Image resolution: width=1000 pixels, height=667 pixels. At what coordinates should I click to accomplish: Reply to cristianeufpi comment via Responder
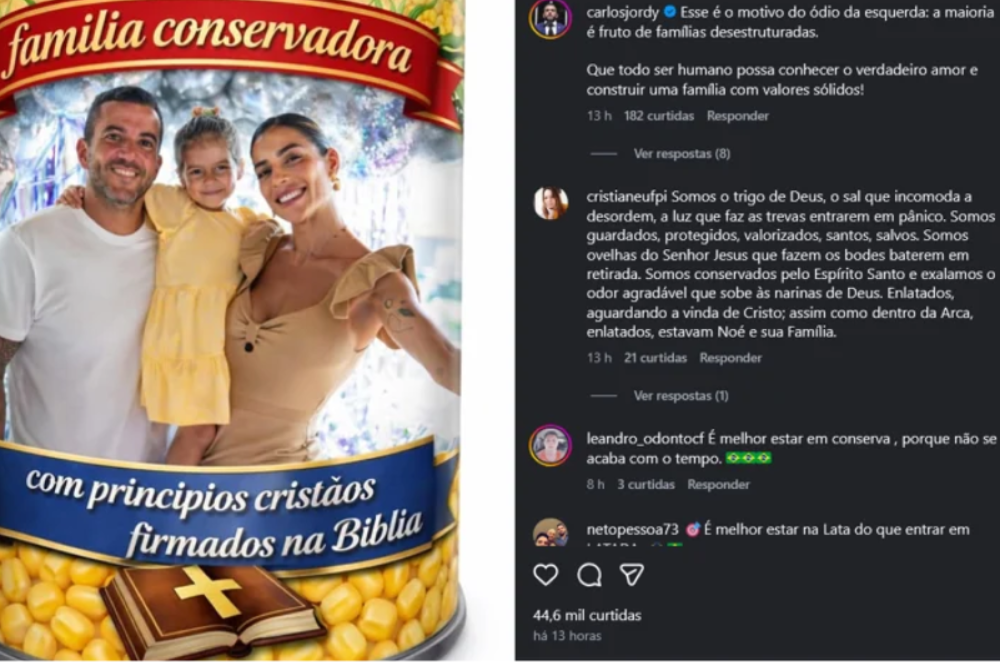730,358
